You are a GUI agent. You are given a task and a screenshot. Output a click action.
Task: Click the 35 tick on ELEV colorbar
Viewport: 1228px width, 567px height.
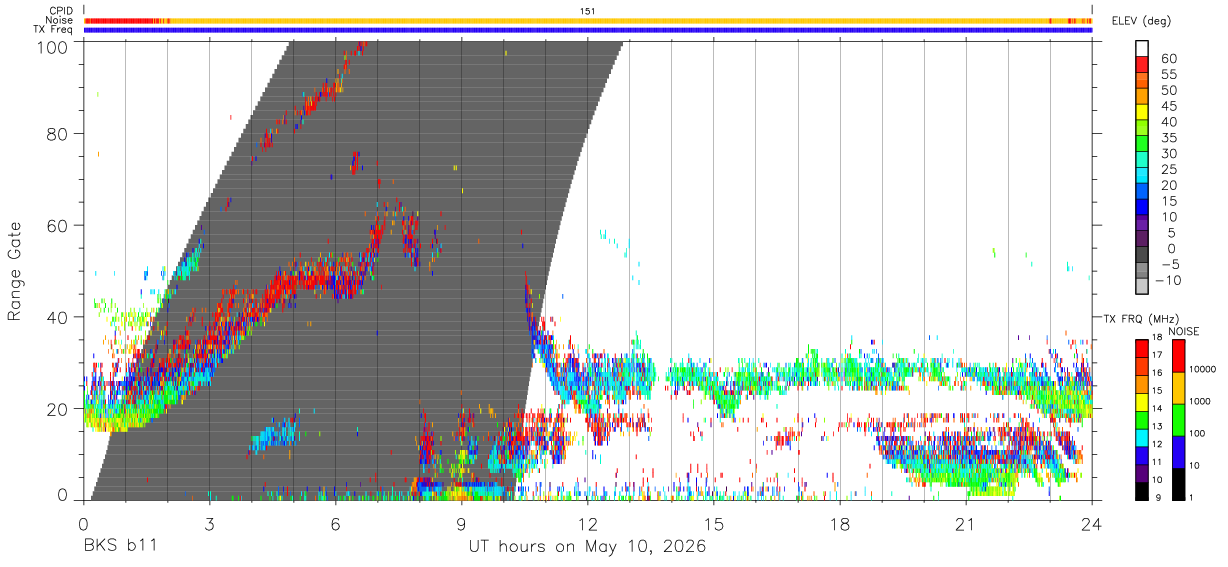pos(1167,138)
